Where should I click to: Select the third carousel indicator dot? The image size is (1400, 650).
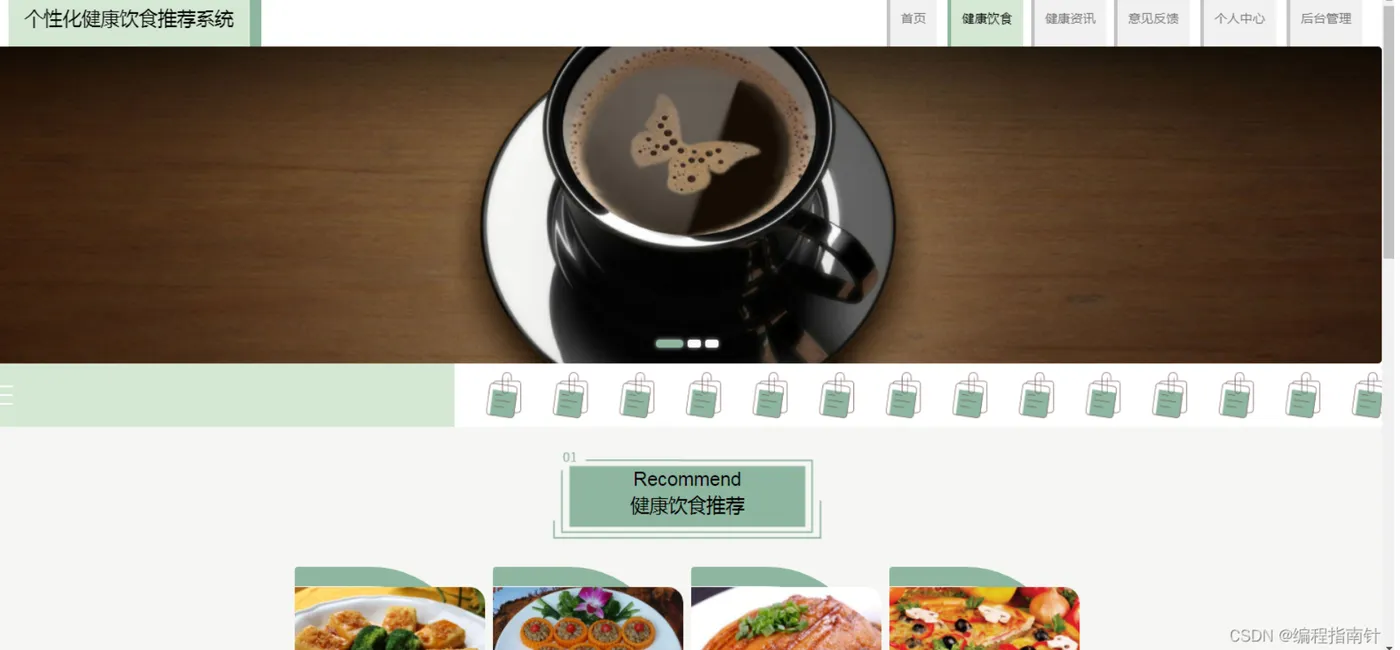coord(712,343)
